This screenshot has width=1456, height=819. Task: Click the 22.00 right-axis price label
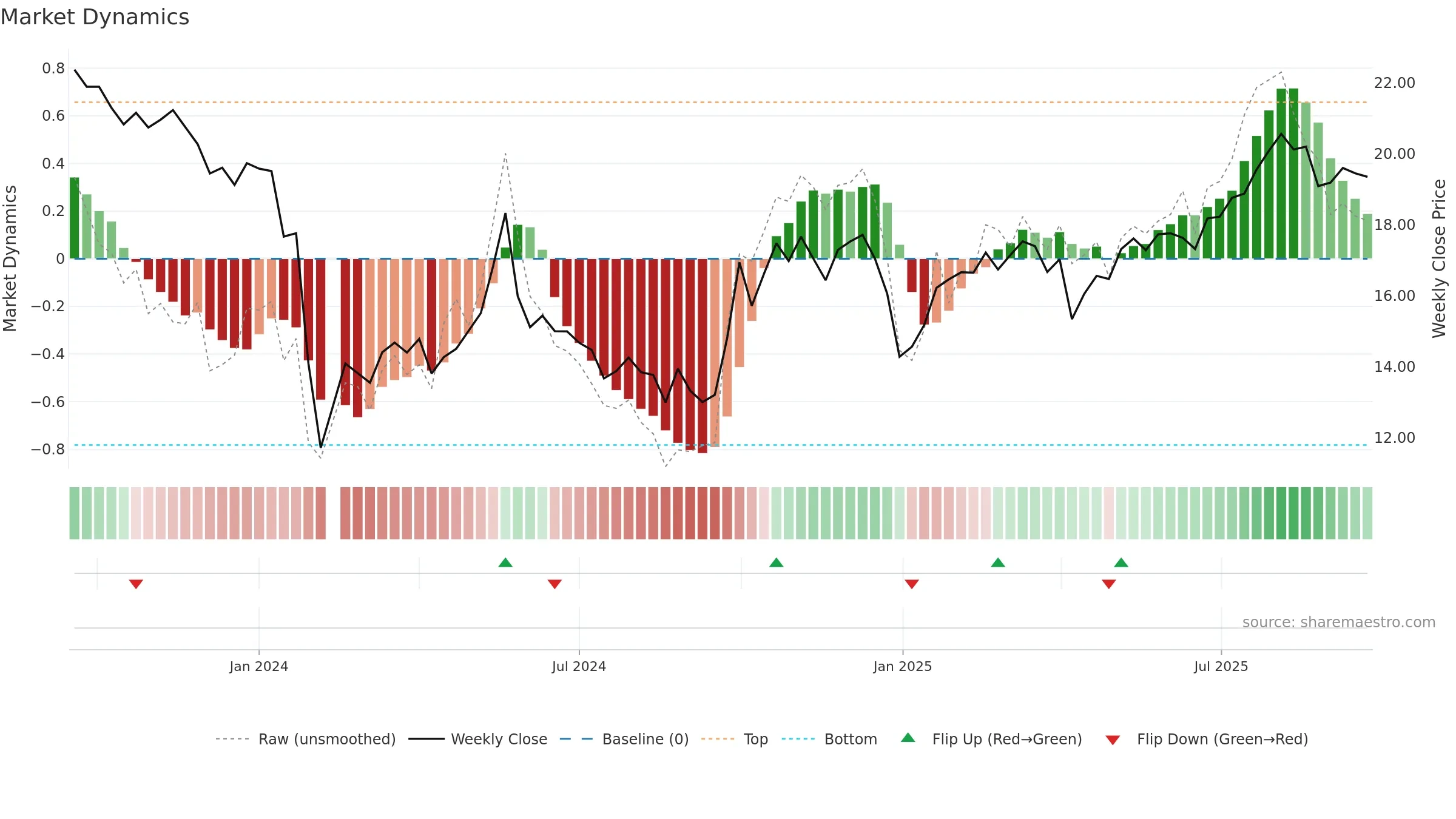(x=1395, y=83)
